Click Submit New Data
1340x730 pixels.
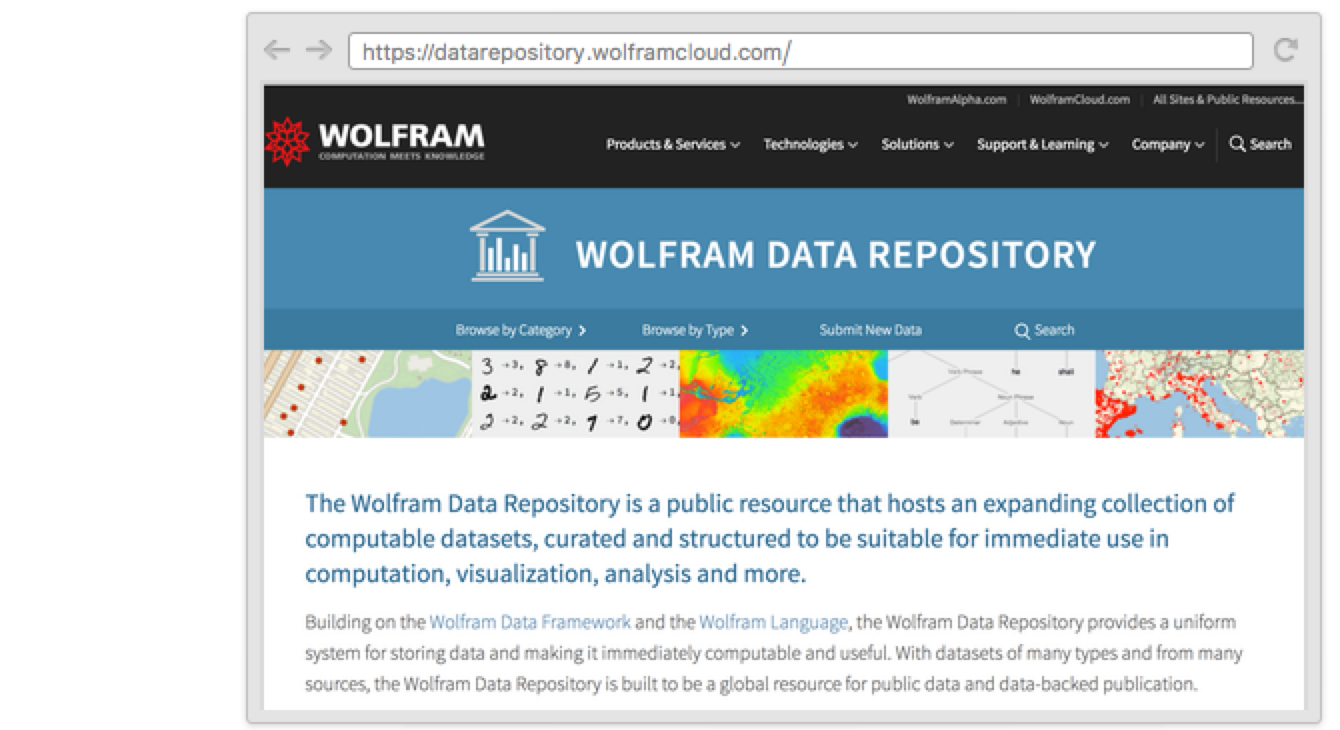click(870, 330)
